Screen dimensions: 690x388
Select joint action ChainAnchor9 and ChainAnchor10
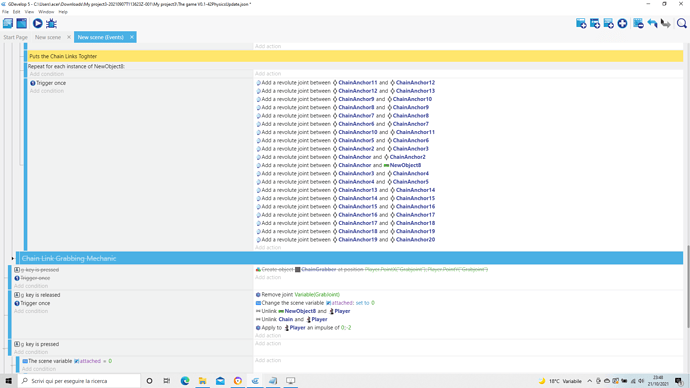pyautogui.click(x=344, y=99)
